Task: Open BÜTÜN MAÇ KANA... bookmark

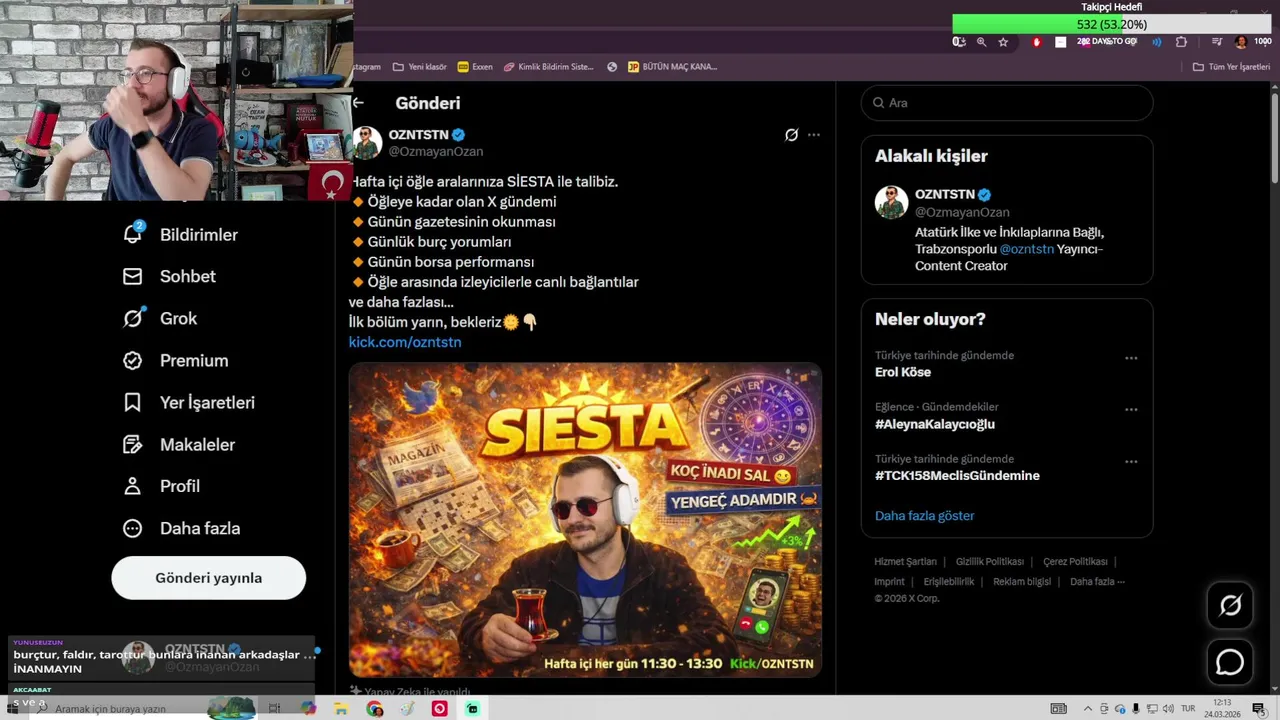Action: pos(672,67)
